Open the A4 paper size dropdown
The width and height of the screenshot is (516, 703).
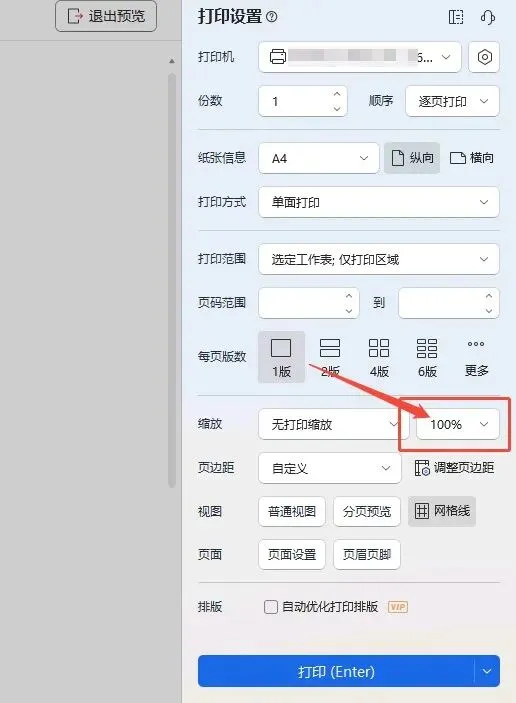click(x=319, y=158)
